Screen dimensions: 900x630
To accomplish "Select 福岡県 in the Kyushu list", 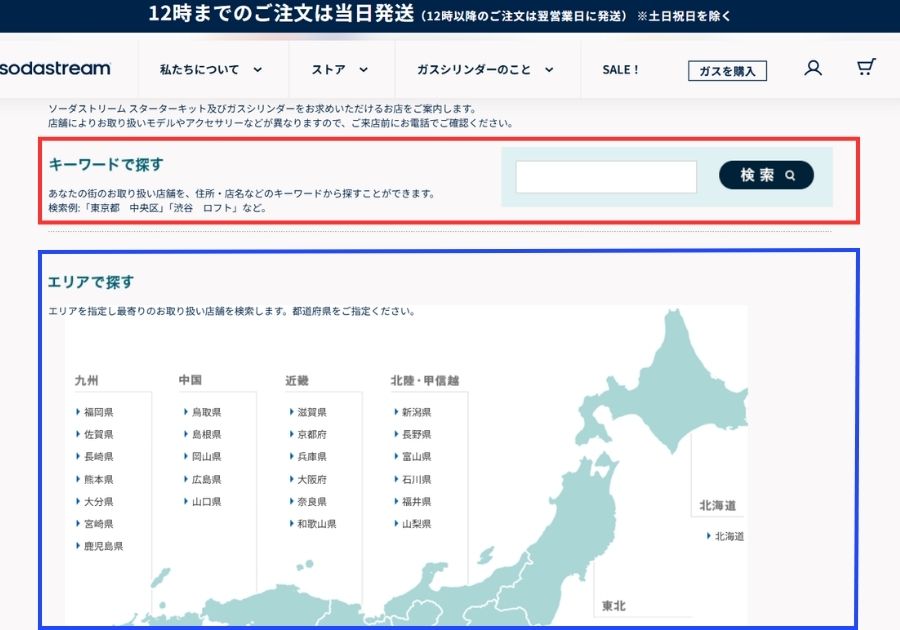I will pyautogui.click(x=98, y=412).
